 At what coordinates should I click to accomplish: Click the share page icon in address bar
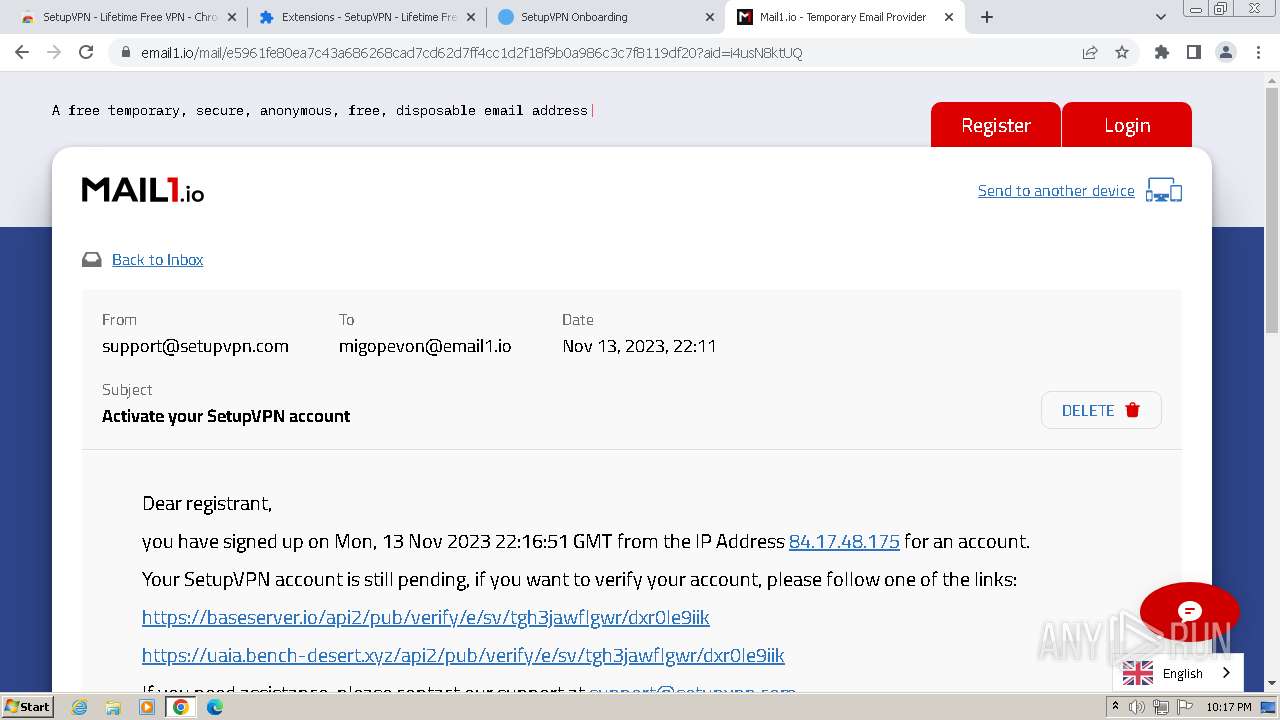click(x=1090, y=52)
